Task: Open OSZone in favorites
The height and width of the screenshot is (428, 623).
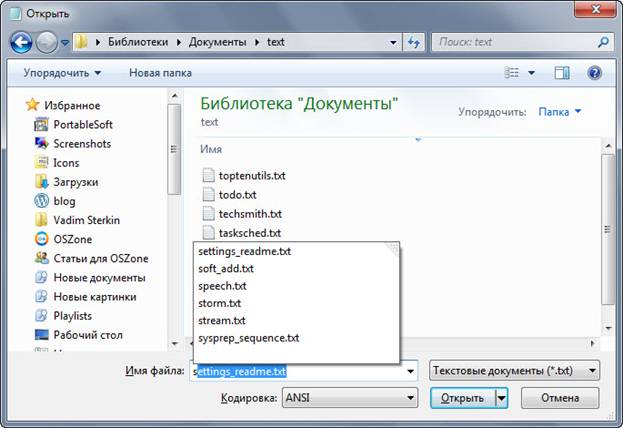Action: 73,239
